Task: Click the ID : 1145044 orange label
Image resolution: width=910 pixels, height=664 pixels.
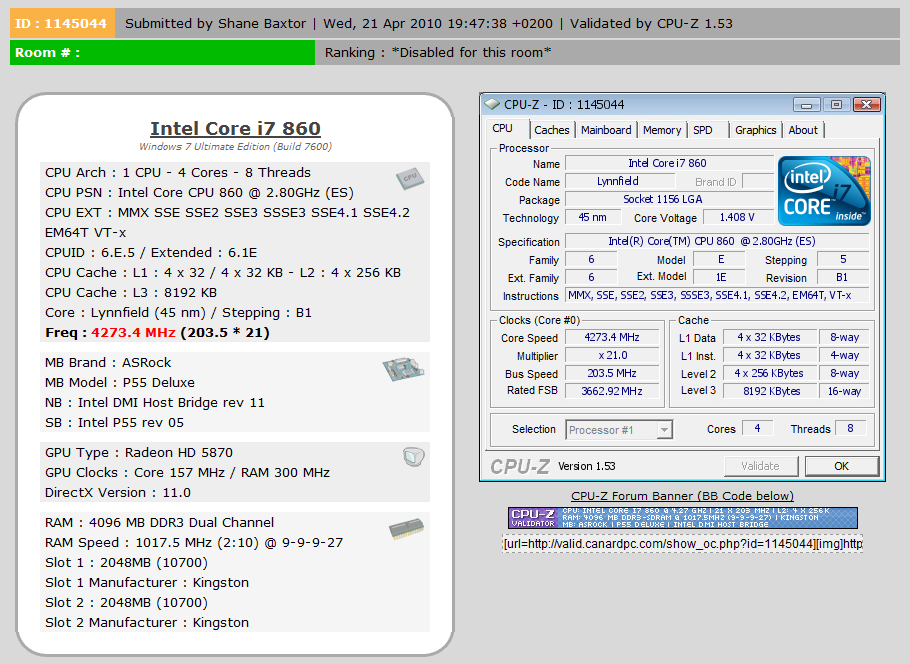Action: click(62, 23)
